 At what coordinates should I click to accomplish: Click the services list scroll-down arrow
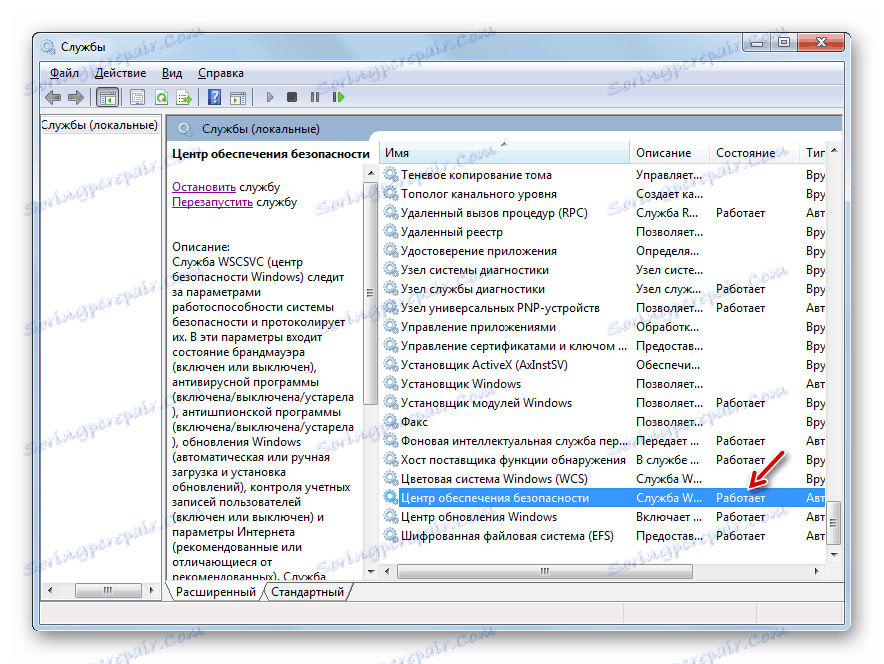[x=834, y=555]
